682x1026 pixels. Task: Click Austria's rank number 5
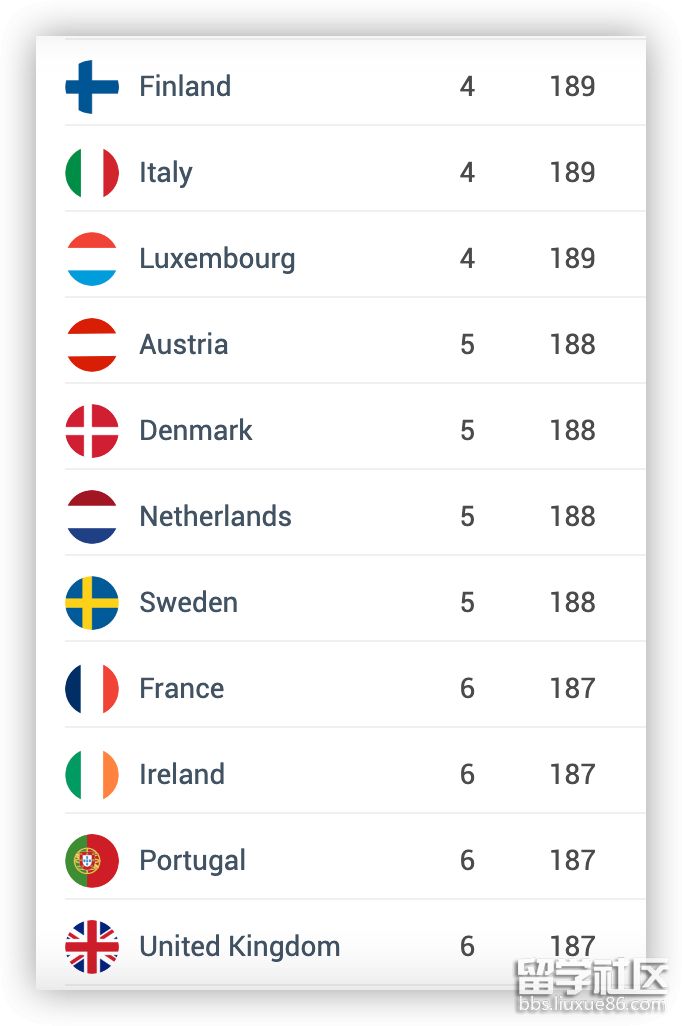click(467, 345)
